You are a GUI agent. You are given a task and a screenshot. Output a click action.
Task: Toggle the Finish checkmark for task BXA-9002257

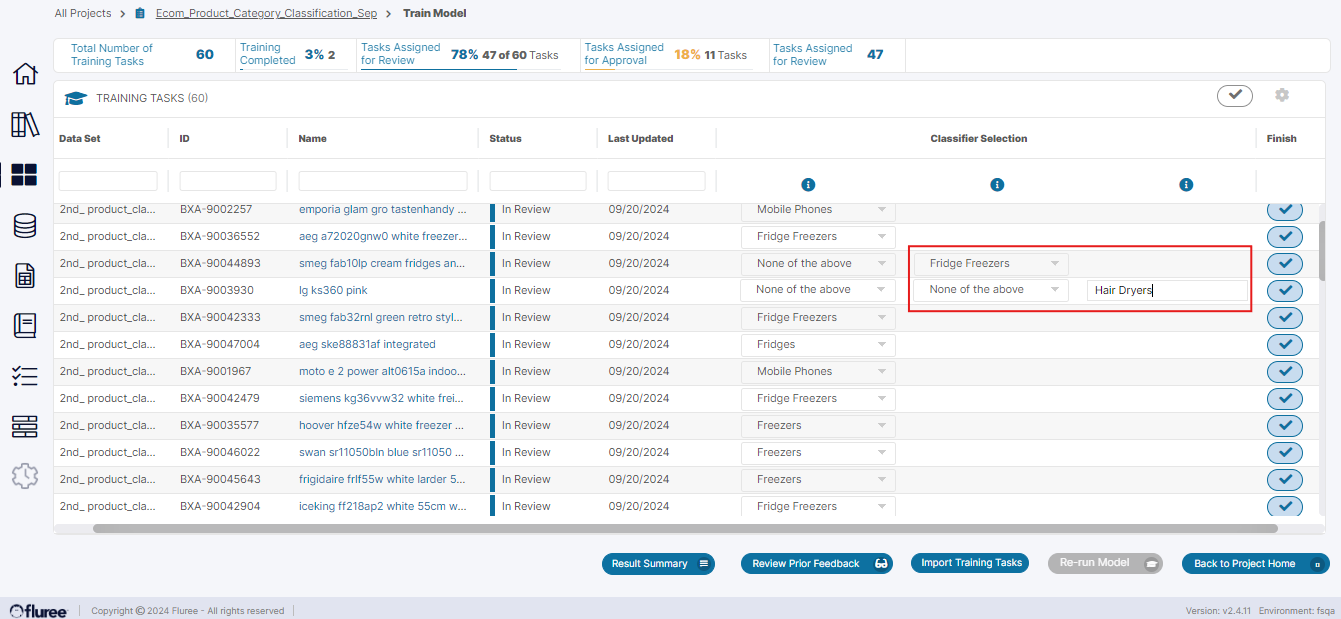pos(1285,209)
